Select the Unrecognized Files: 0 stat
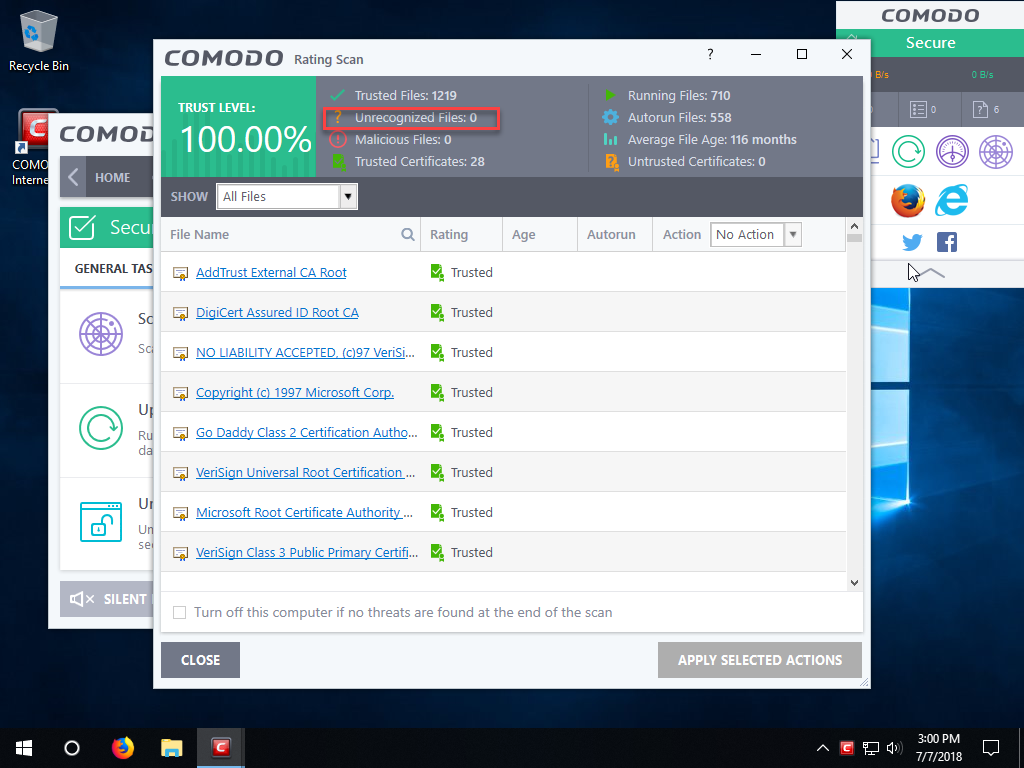The height and width of the screenshot is (768, 1024). coord(416,118)
